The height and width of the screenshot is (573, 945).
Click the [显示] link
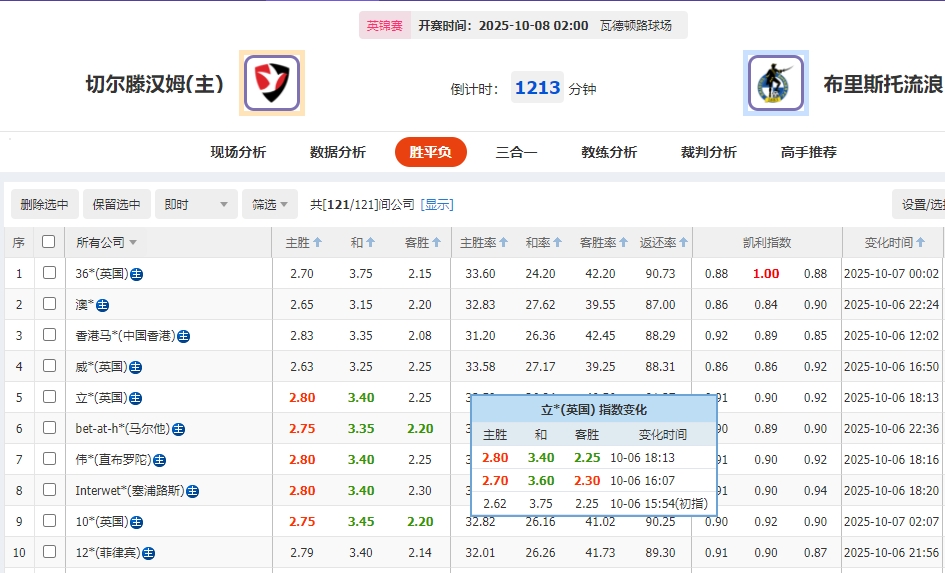(x=437, y=204)
